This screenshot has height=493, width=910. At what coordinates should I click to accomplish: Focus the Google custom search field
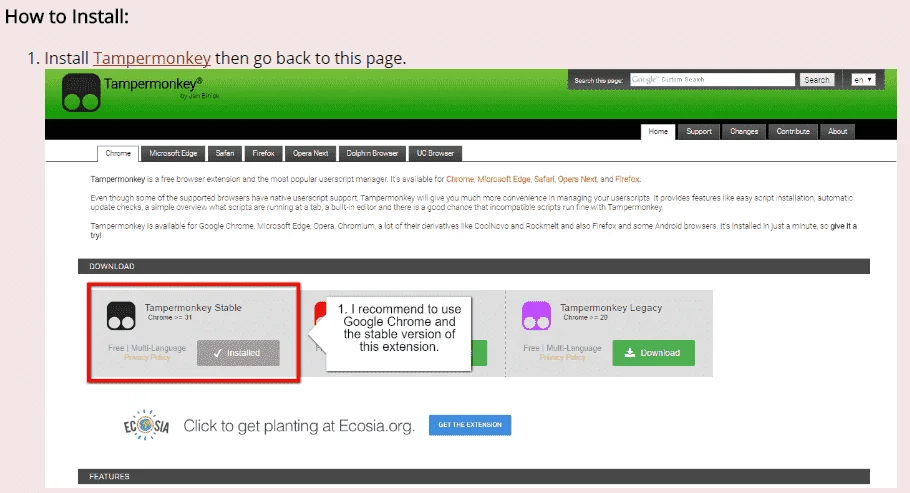(712, 80)
